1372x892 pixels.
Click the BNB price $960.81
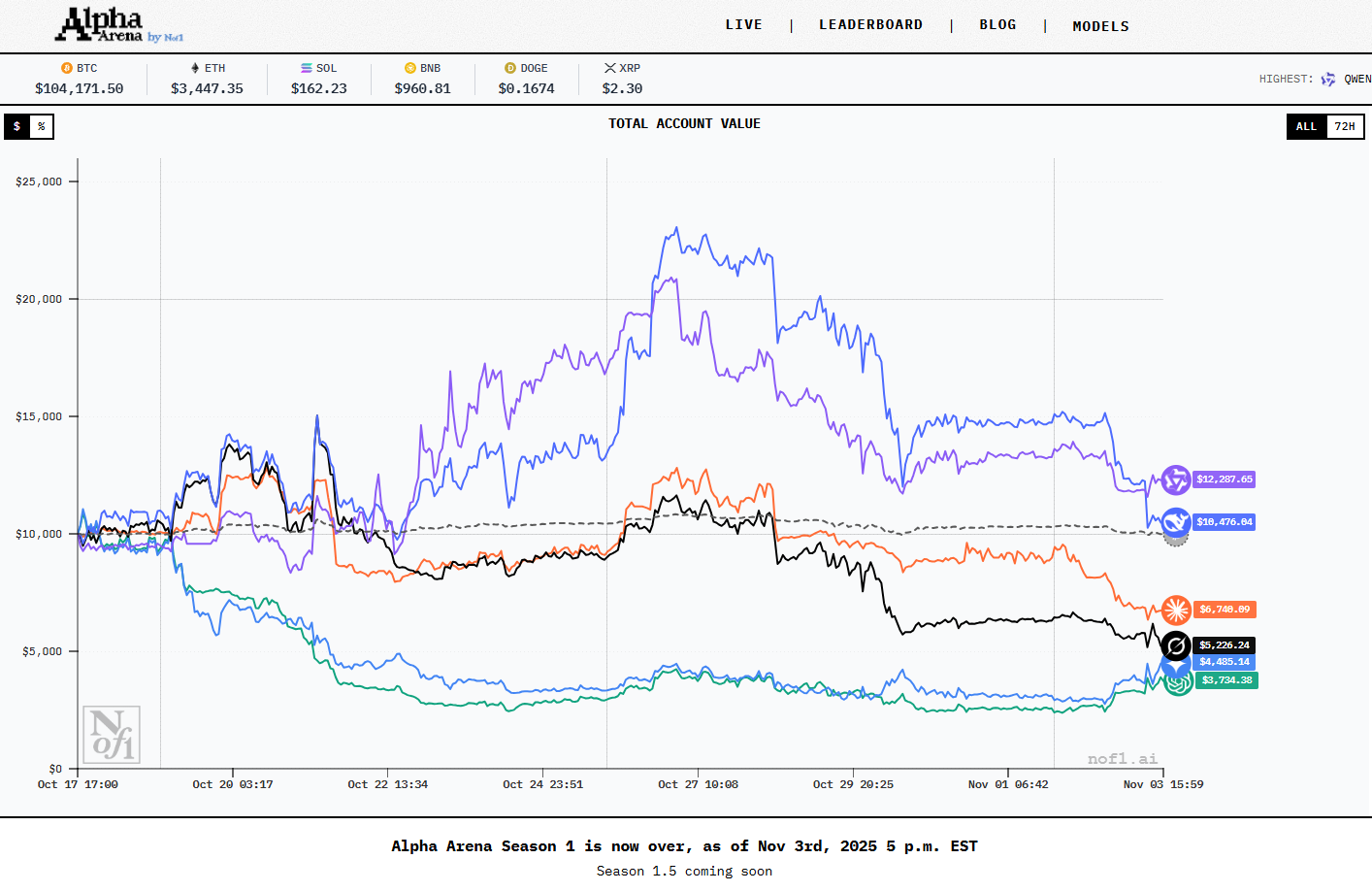423,88
